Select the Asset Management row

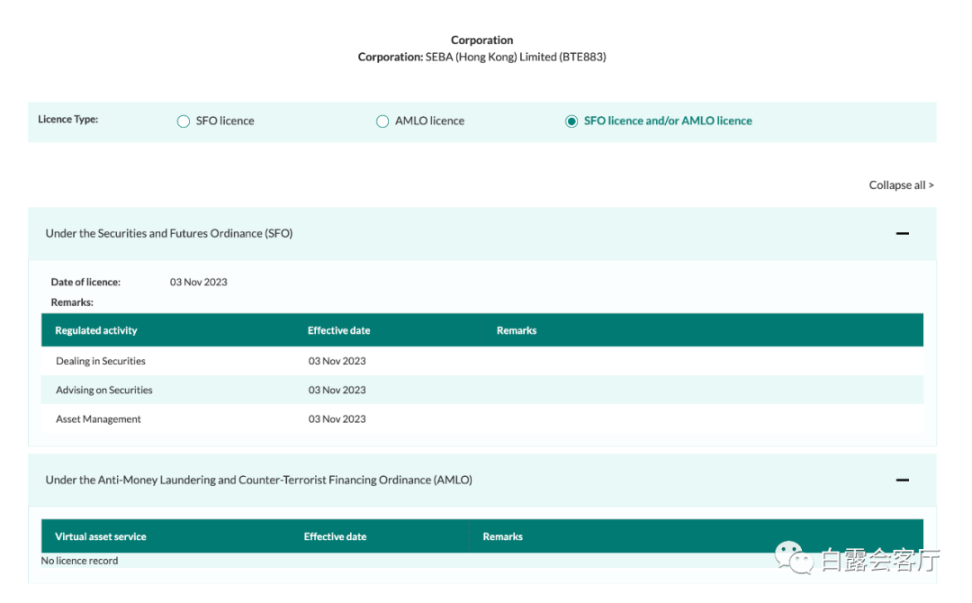[x=482, y=419]
